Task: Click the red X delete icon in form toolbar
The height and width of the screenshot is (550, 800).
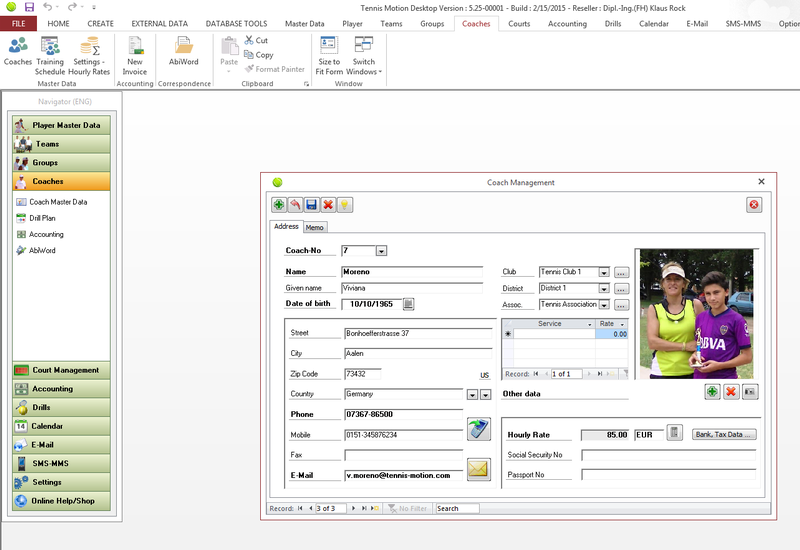Action: pos(328,204)
